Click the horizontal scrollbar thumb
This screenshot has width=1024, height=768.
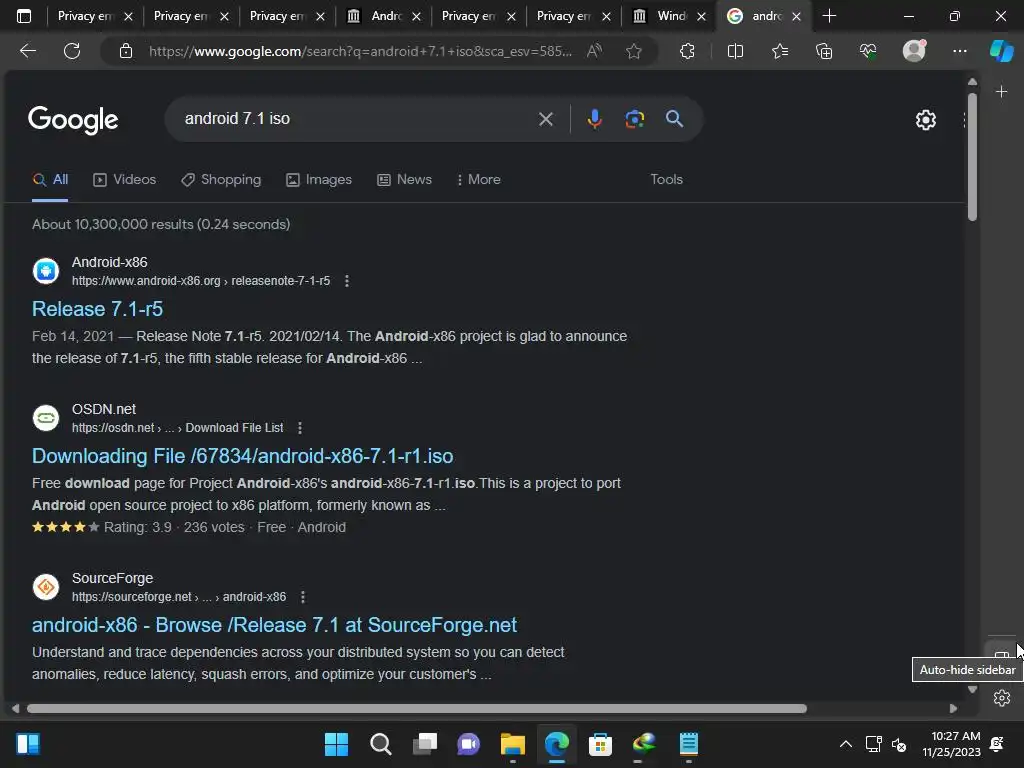(417, 709)
